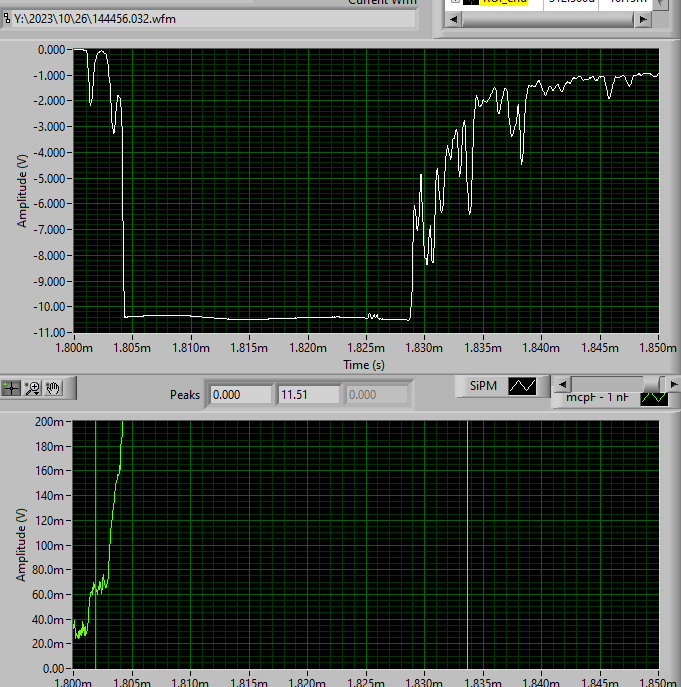
Task: Click left arrow of plot legend scrollbar
Action: [x=563, y=384]
